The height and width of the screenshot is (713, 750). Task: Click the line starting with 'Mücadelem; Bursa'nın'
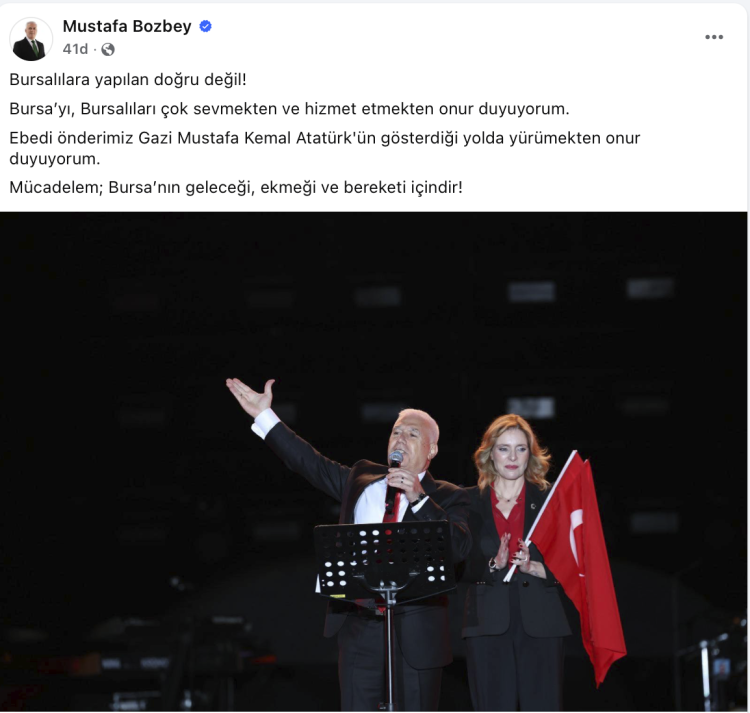pos(236,187)
